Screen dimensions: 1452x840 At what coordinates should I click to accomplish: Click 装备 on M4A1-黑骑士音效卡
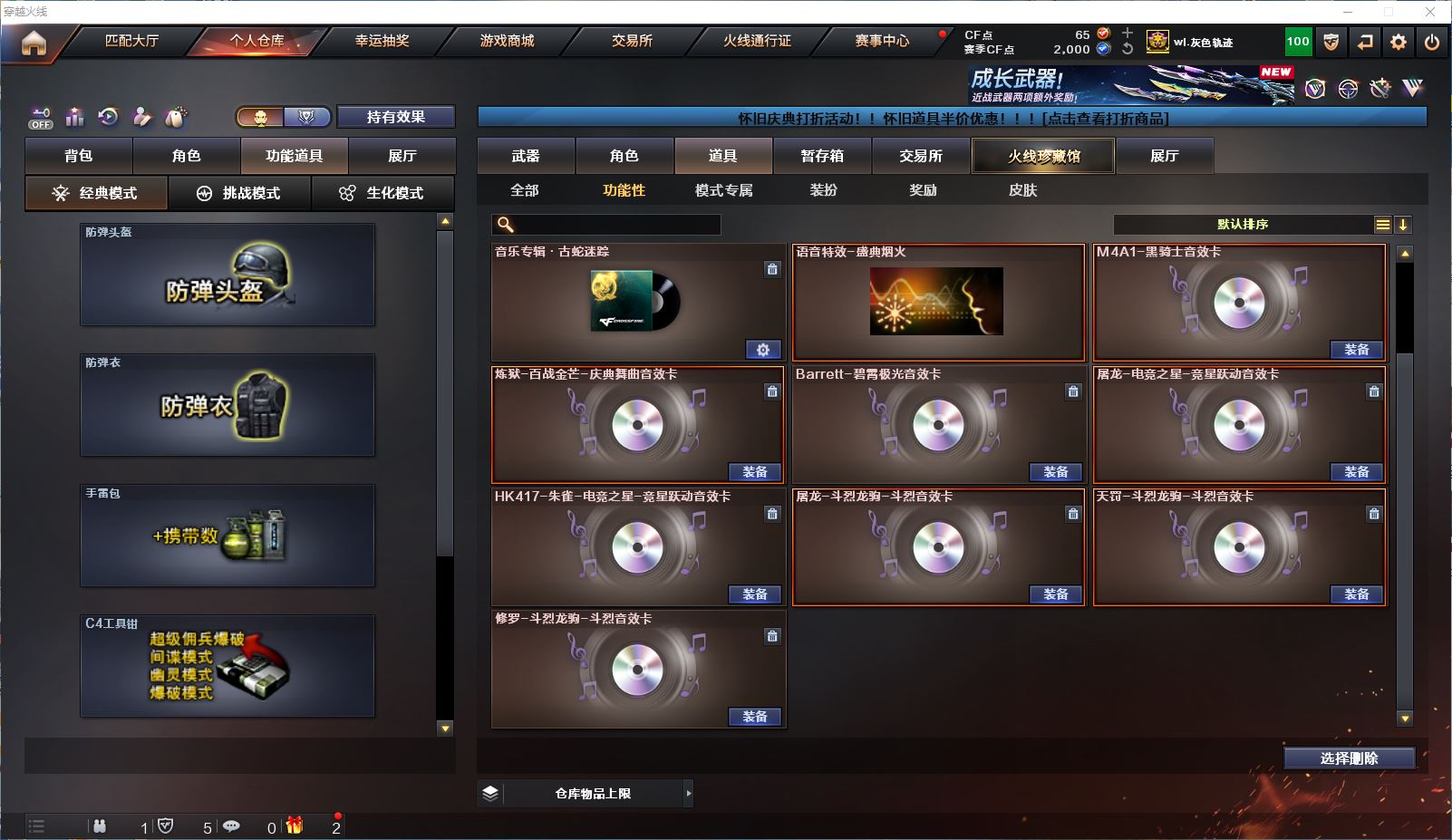(1357, 350)
